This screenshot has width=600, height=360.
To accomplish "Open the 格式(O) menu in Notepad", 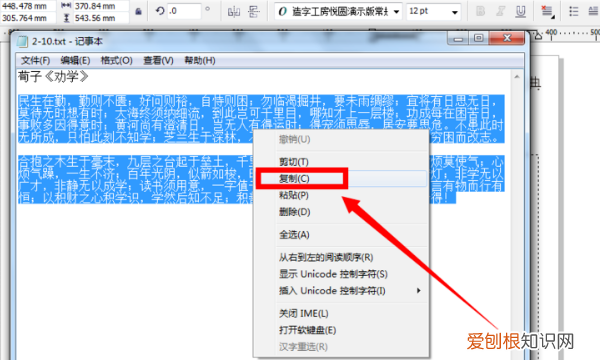I will pos(116,60).
